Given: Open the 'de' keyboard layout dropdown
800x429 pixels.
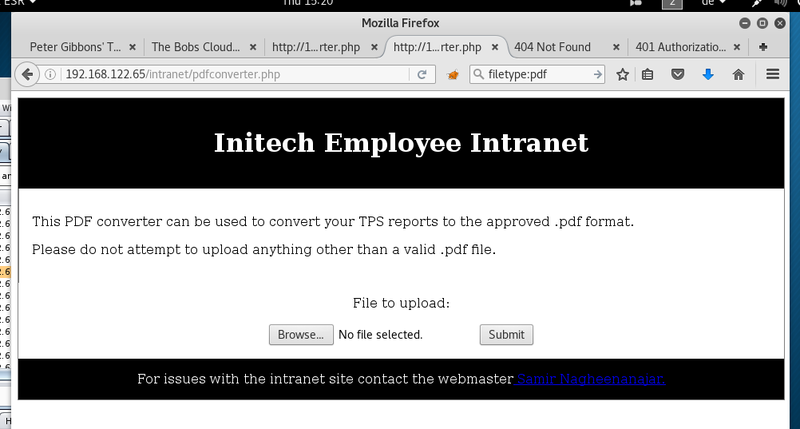Looking at the screenshot, I should pyautogui.click(x=710, y=5).
